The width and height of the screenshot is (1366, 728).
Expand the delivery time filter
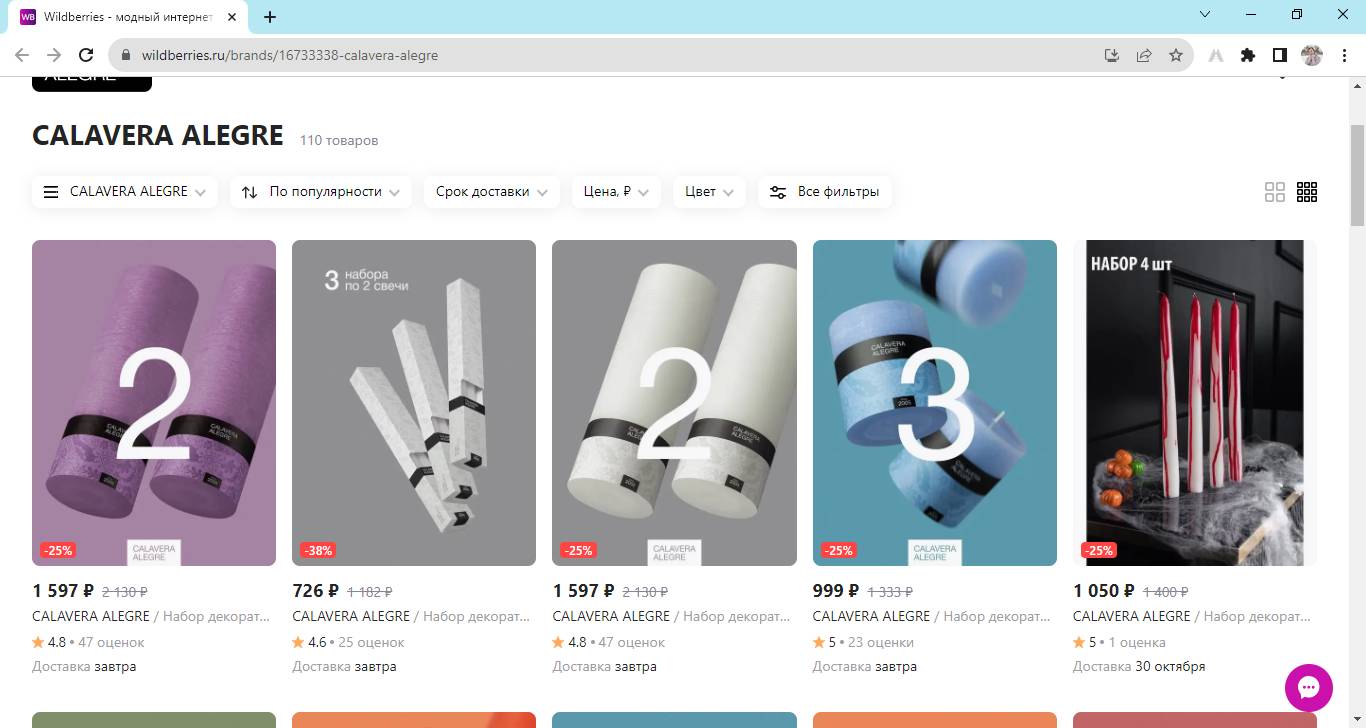coord(491,192)
